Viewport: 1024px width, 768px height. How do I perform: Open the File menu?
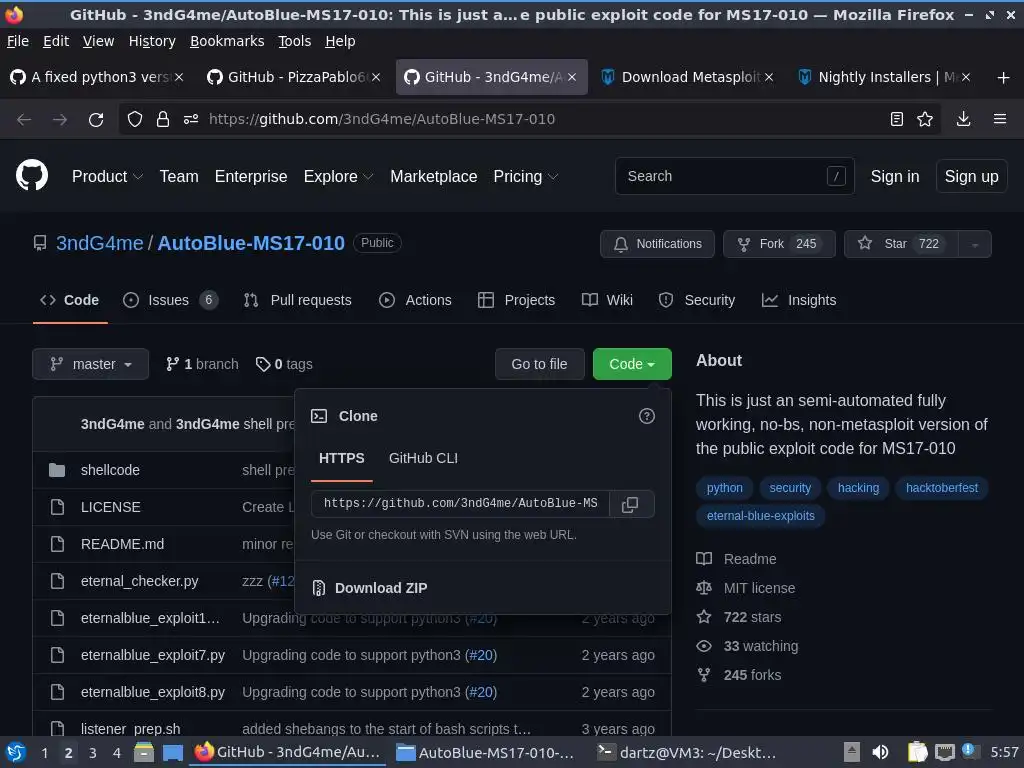click(x=18, y=41)
